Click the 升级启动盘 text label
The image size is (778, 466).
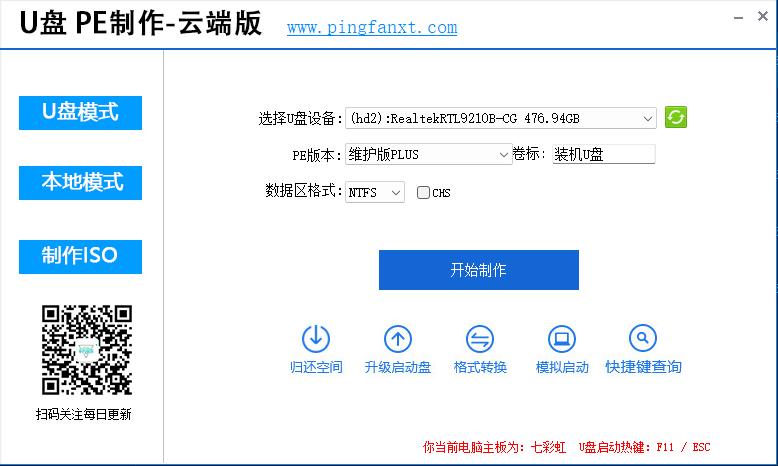point(398,367)
